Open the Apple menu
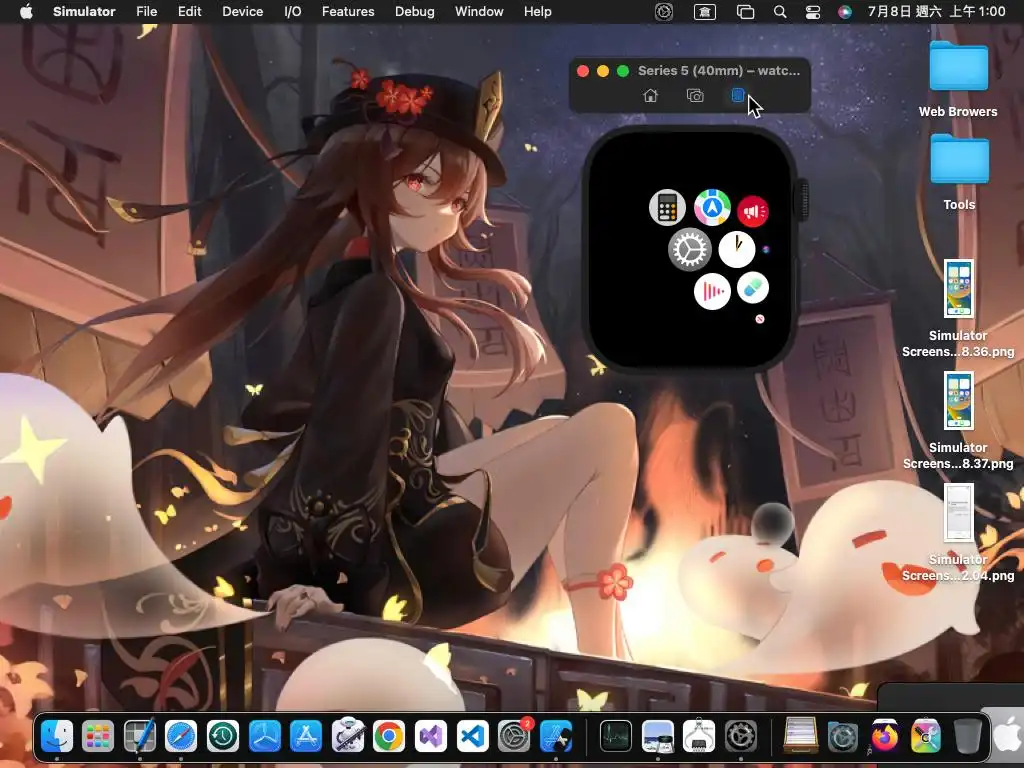Viewport: 1024px width, 768px height. (x=26, y=11)
